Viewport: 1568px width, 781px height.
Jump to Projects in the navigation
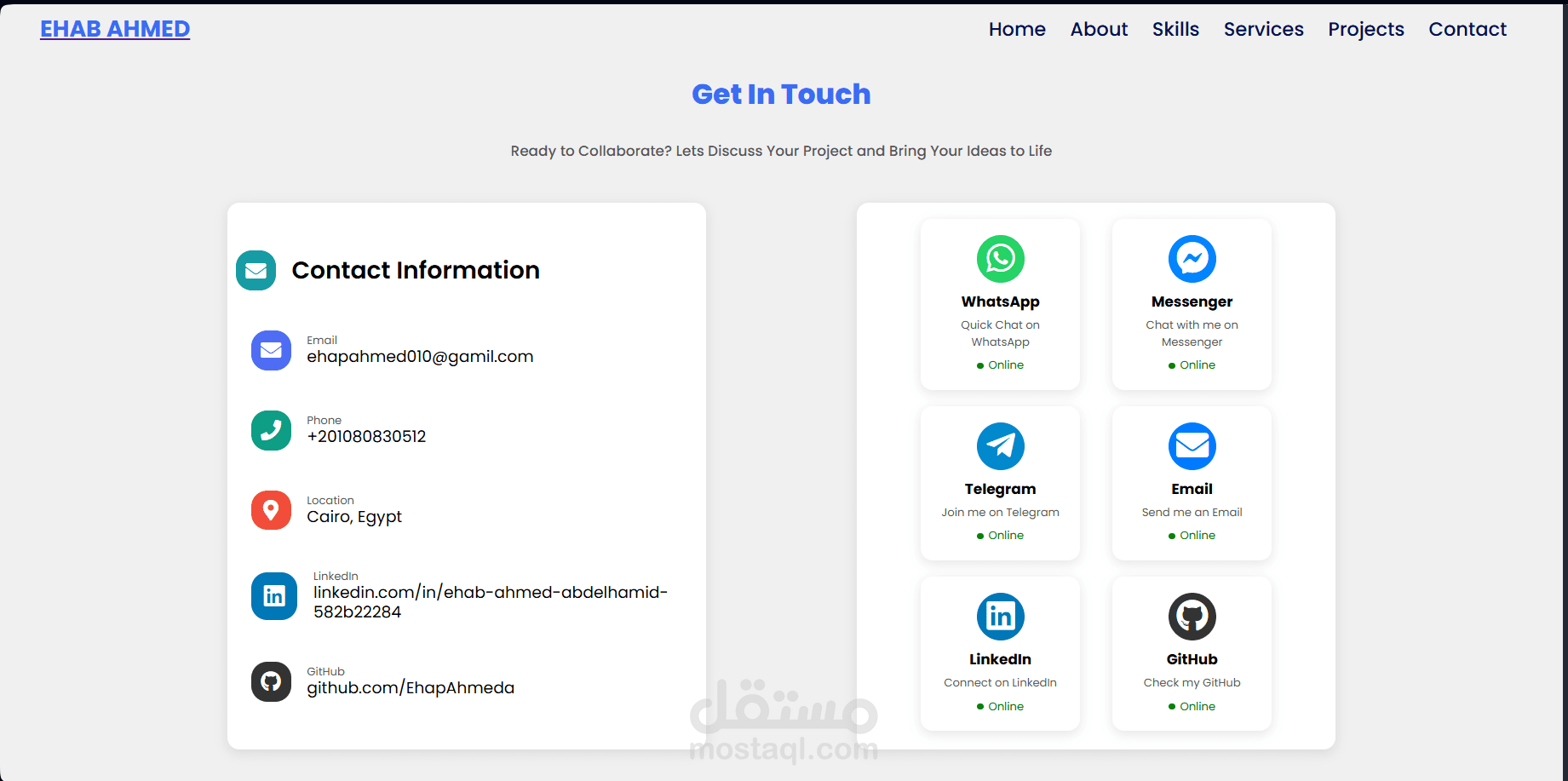(1366, 29)
